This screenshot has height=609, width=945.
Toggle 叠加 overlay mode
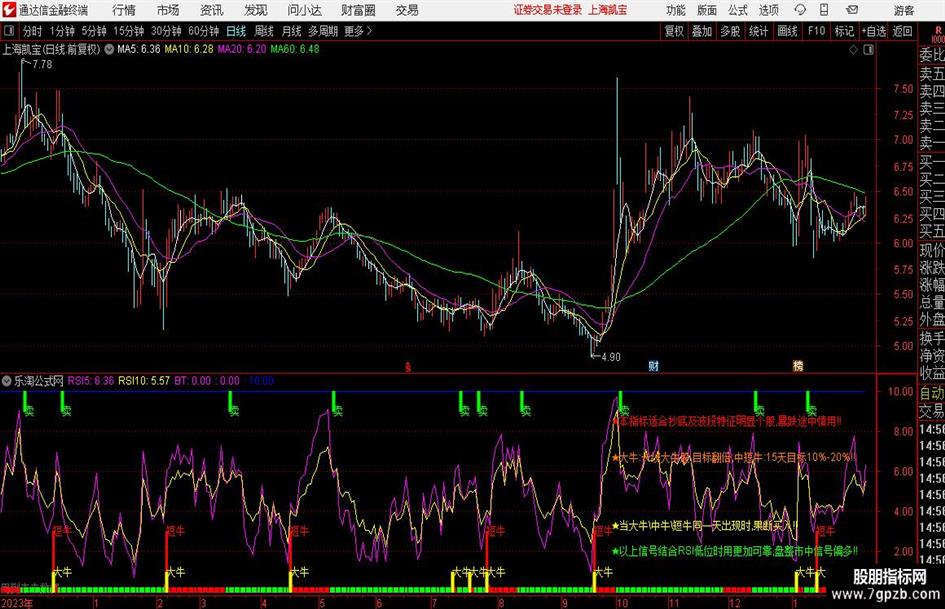point(702,30)
